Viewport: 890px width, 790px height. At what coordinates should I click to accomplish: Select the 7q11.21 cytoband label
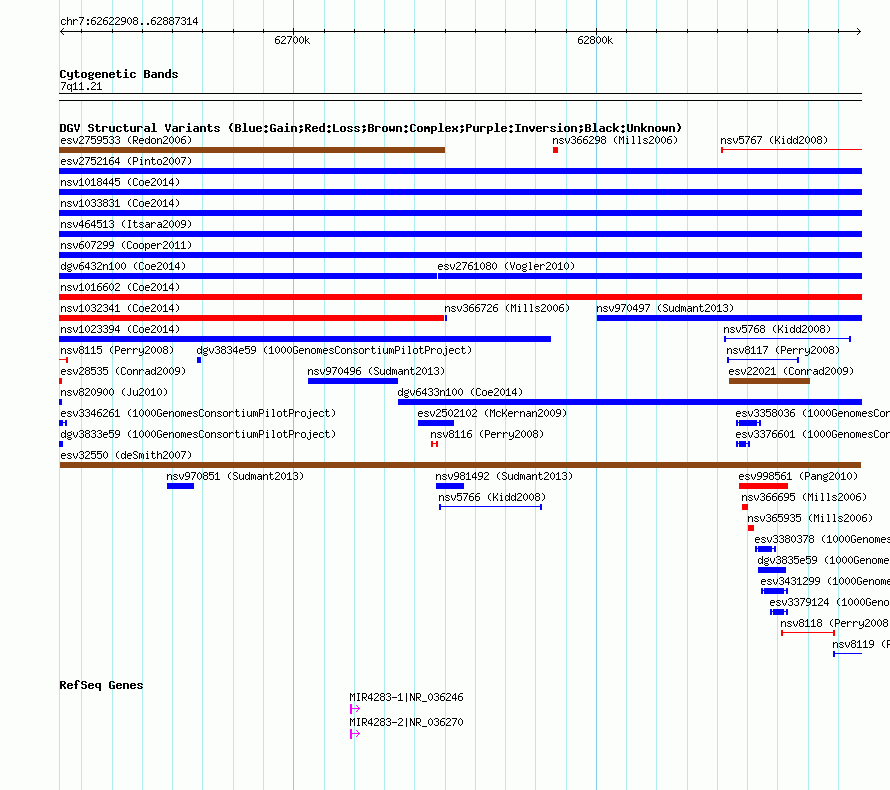coord(81,86)
